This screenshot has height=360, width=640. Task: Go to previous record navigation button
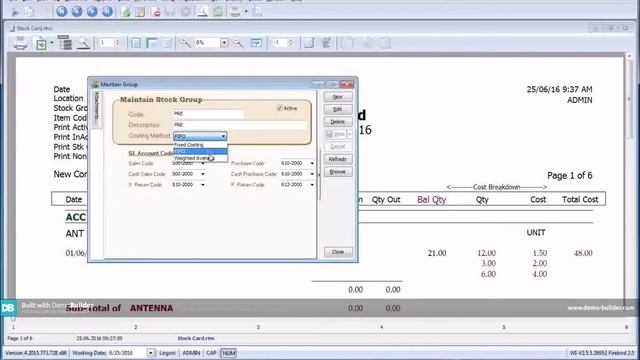click(77, 11)
